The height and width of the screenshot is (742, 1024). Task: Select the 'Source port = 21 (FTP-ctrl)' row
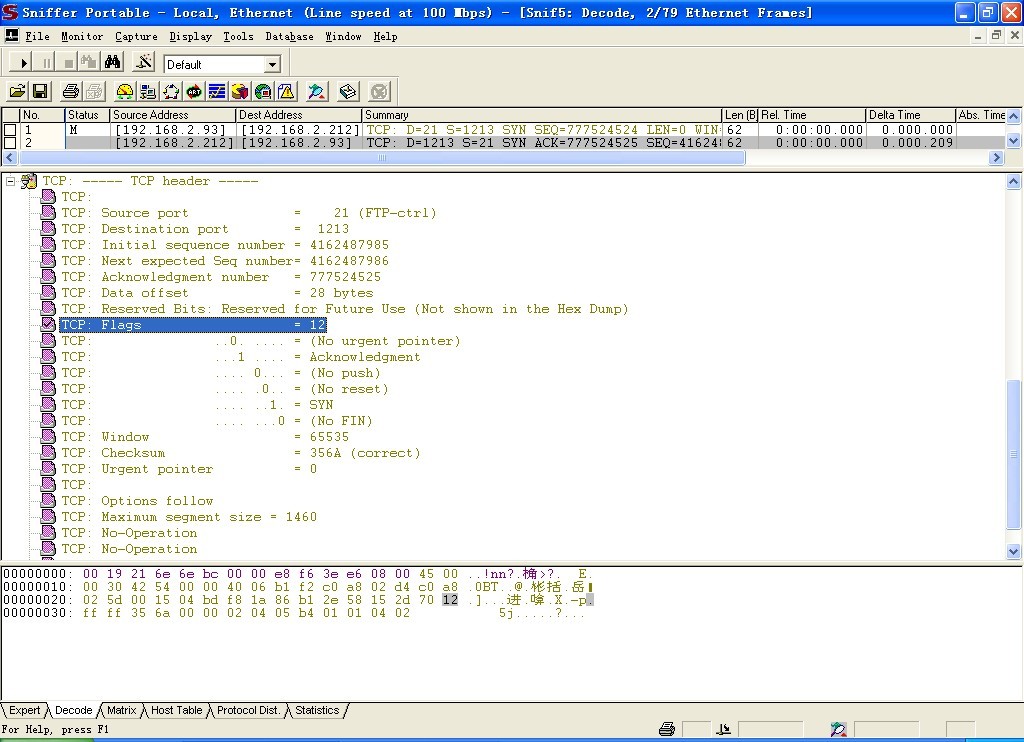[x=248, y=213]
